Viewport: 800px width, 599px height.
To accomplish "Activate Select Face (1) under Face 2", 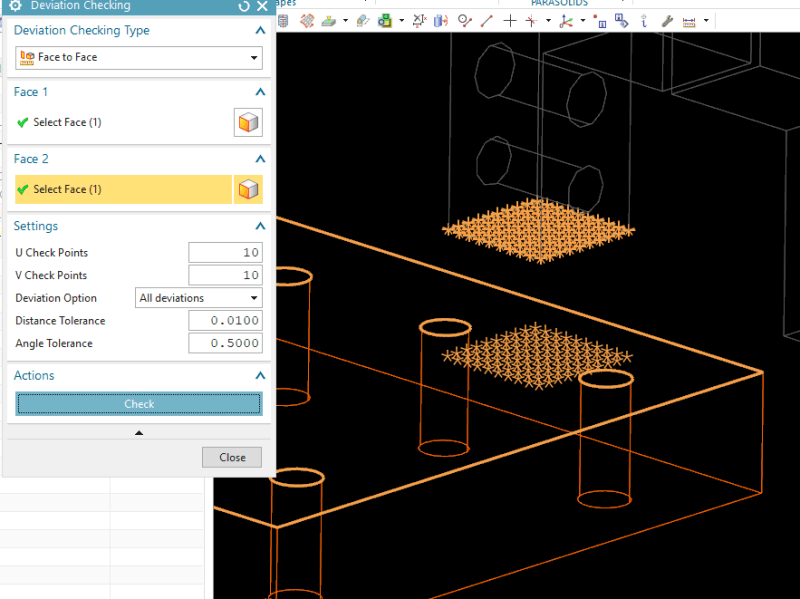I will pyautogui.click(x=123, y=189).
